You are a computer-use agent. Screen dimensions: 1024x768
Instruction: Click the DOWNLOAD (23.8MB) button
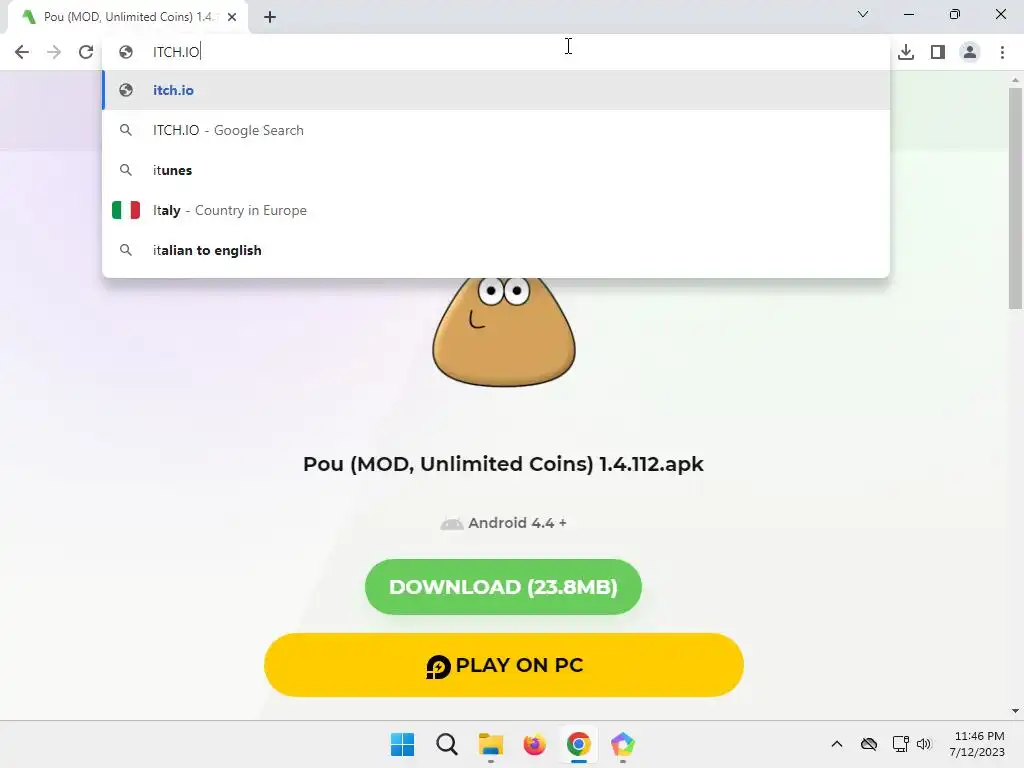click(503, 586)
